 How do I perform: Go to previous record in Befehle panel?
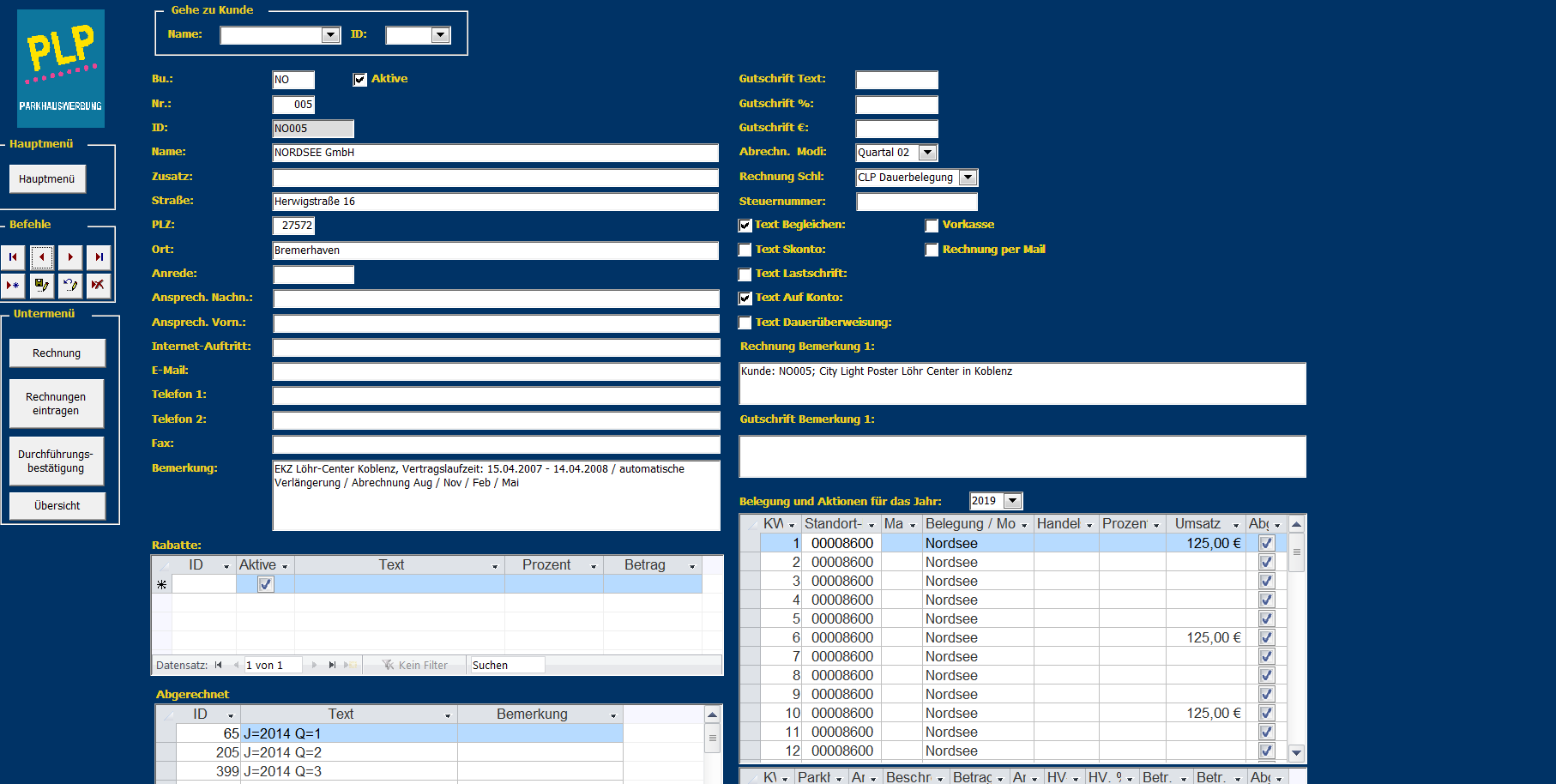(42, 257)
